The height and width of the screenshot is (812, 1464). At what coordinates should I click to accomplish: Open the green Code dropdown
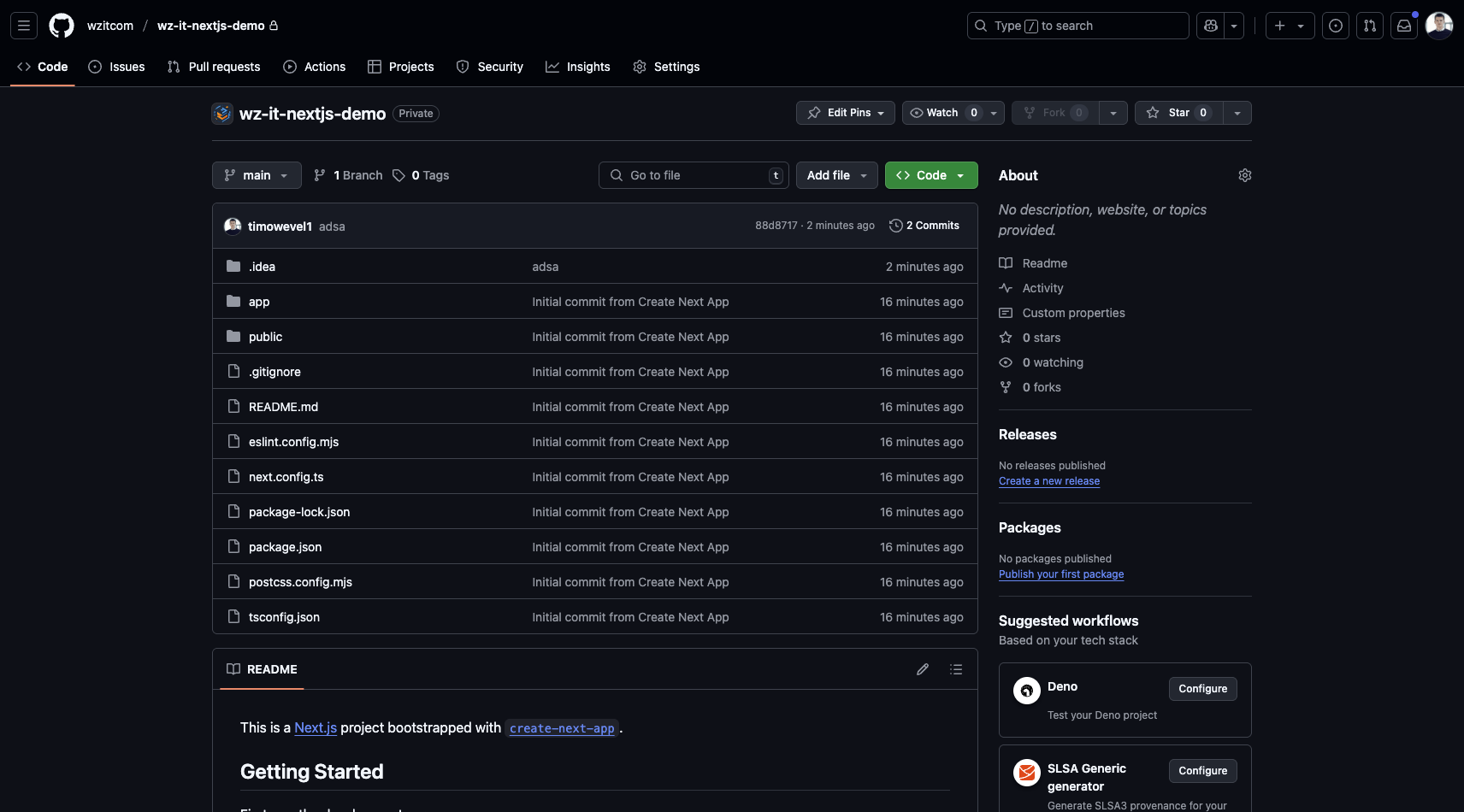931,175
